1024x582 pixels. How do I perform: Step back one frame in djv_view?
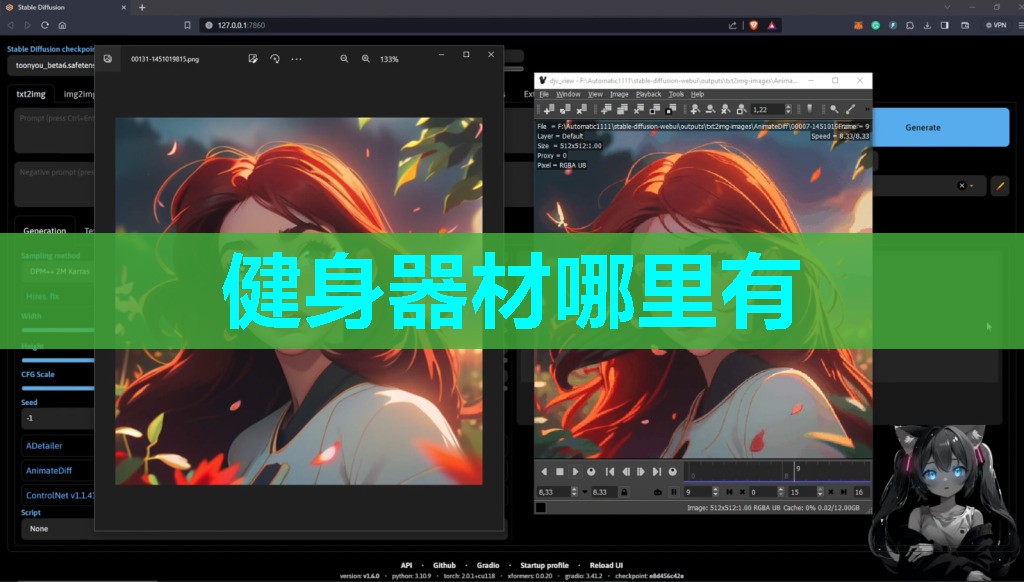[626, 472]
